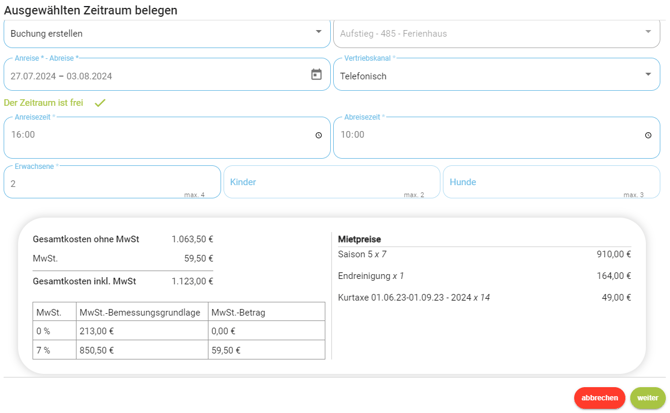This screenshot has height=413, width=670.
Task: Click the Hunde input field
Action: point(540,183)
